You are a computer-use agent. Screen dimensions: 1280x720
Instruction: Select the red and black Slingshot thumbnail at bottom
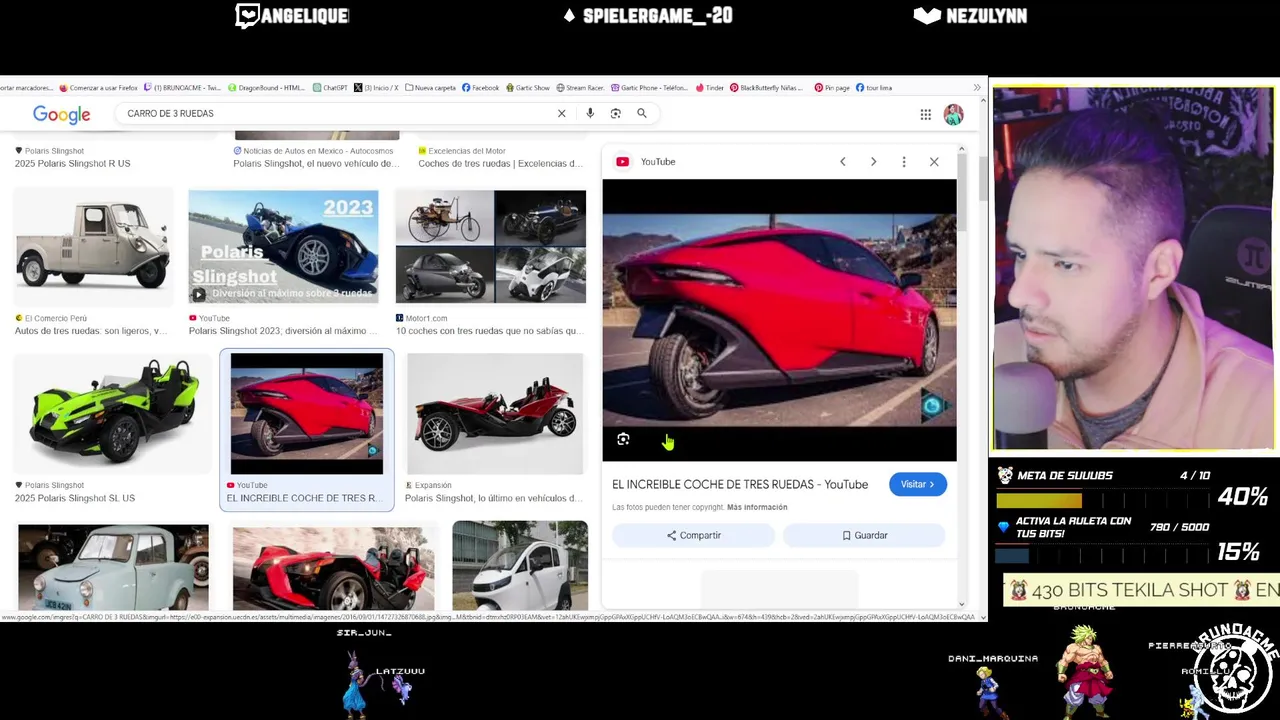tap(333, 566)
